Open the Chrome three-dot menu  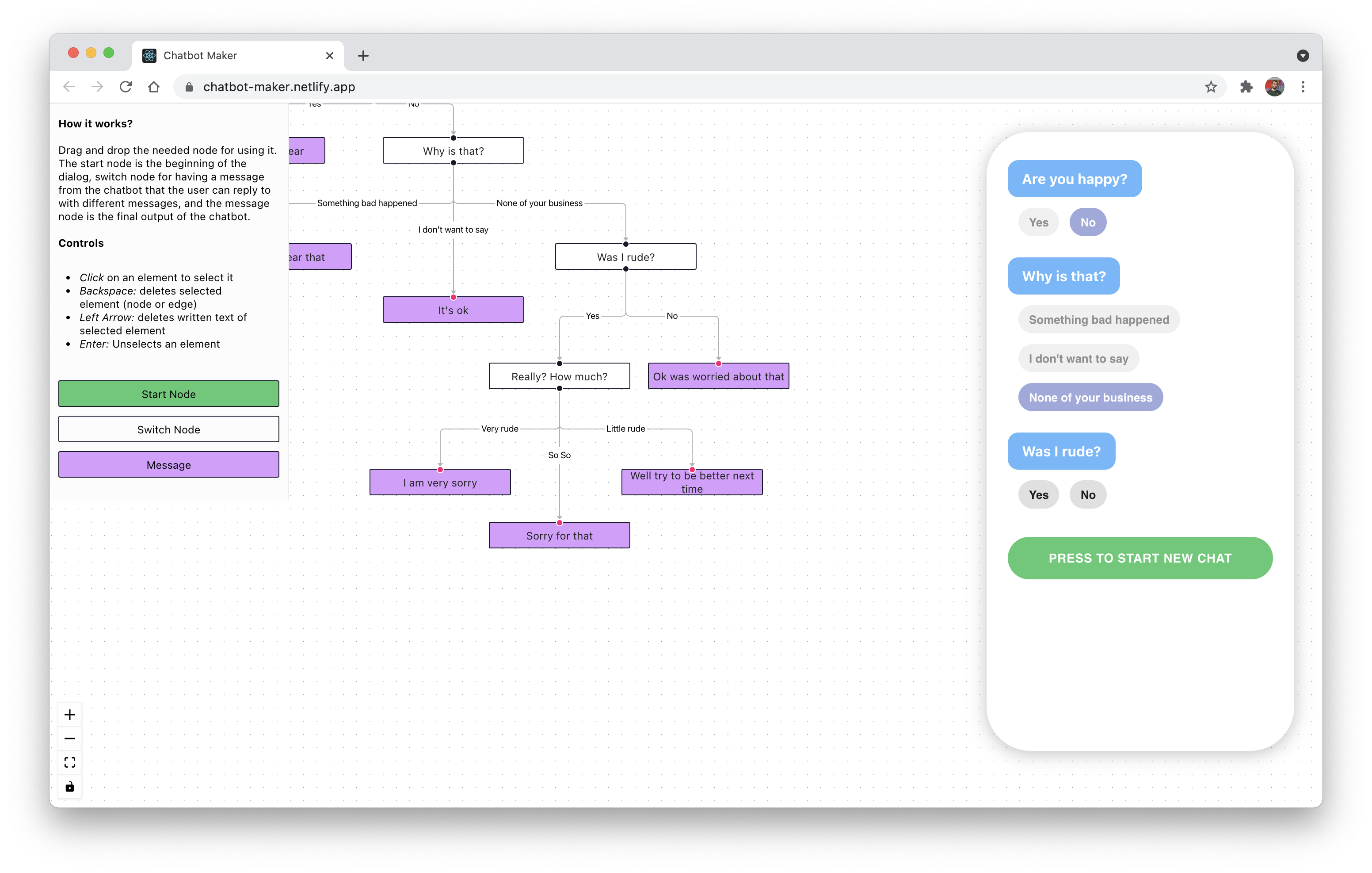[x=1303, y=87]
